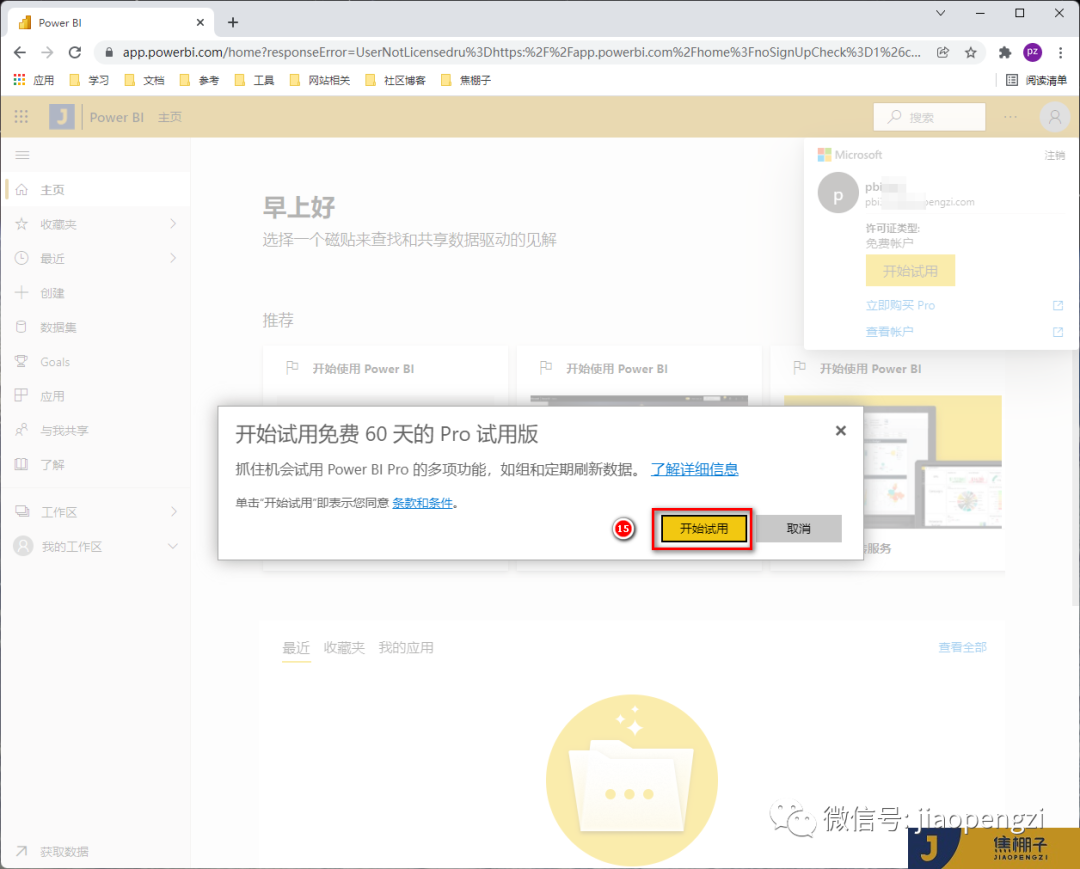This screenshot has width=1080, height=869.
Task: Open 工作区 in the sidebar
Action: tap(96, 512)
